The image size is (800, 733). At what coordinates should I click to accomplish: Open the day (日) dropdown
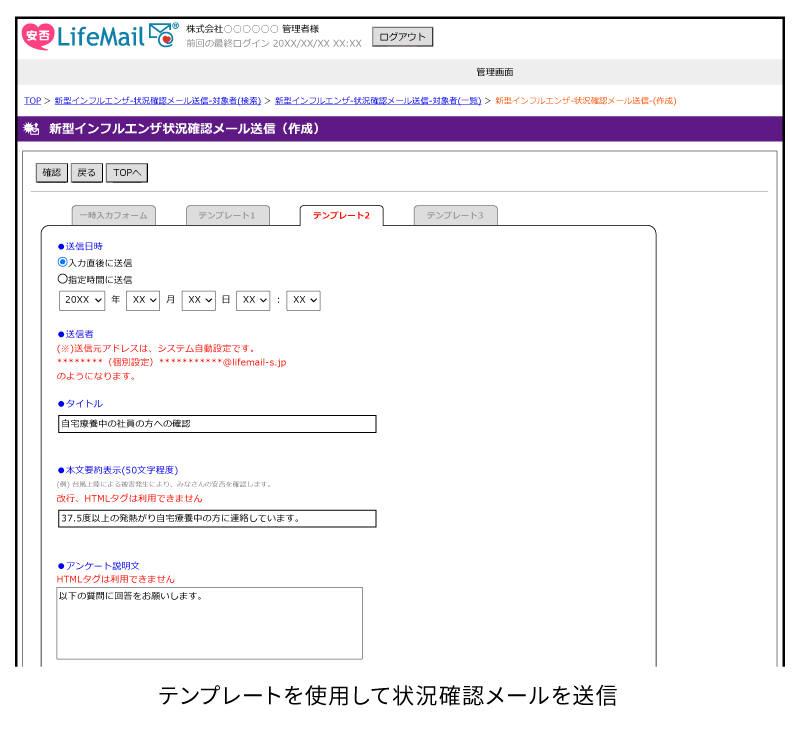(x=197, y=300)
